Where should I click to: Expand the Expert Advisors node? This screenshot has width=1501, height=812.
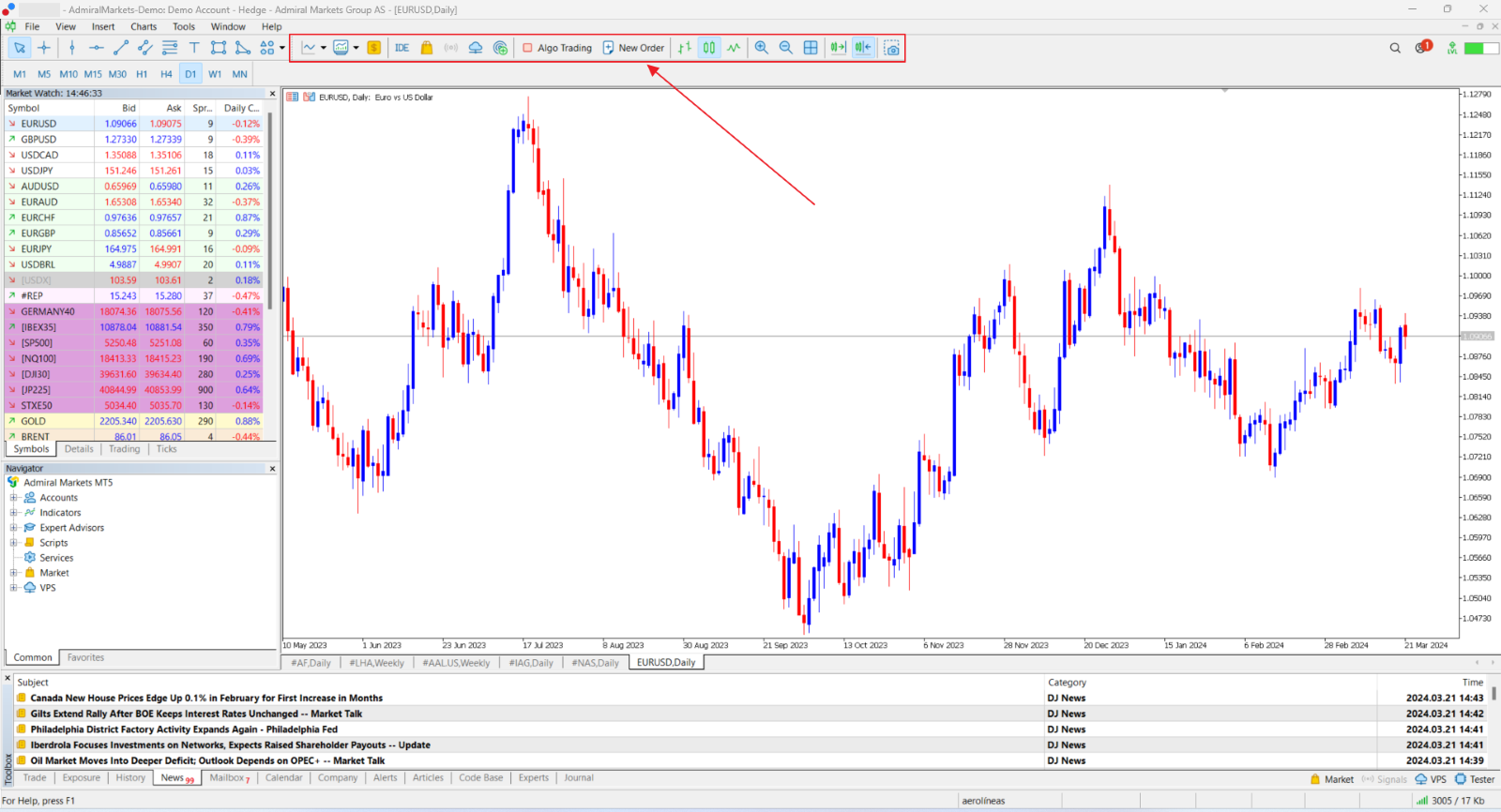[13, 528]
